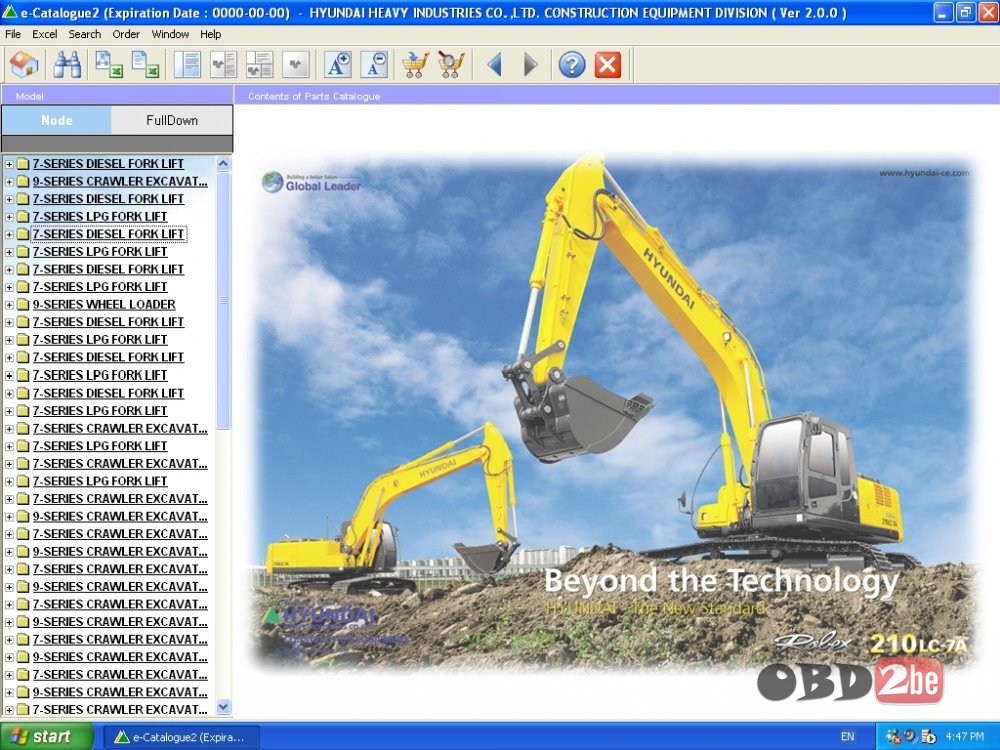Viewport: 1000px width, 750px height.
Task: Click the 'Contents of Parts Catalogue' header
Action: (314, 96)
